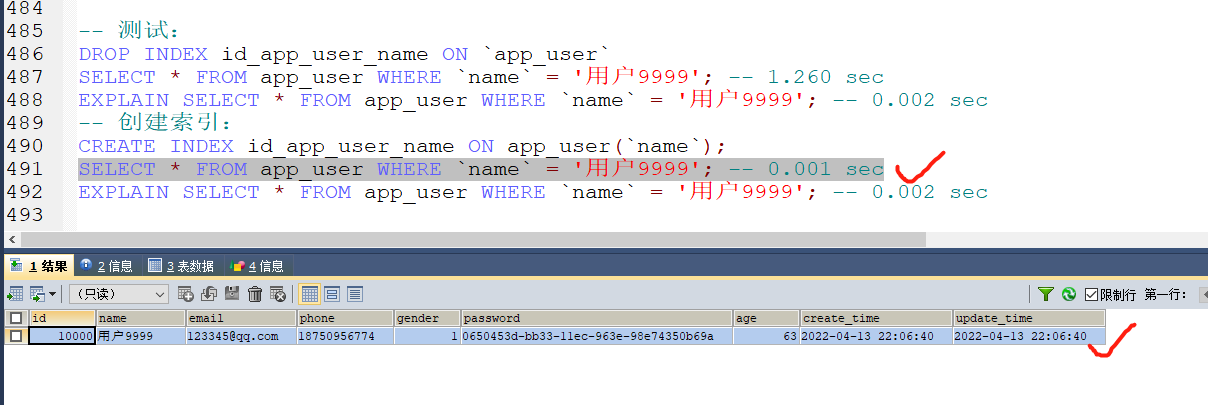Select the gender cell with value 1
The width and height of the screenshot is (1208, 405).
pyautogui.click(x=427, y=336)
